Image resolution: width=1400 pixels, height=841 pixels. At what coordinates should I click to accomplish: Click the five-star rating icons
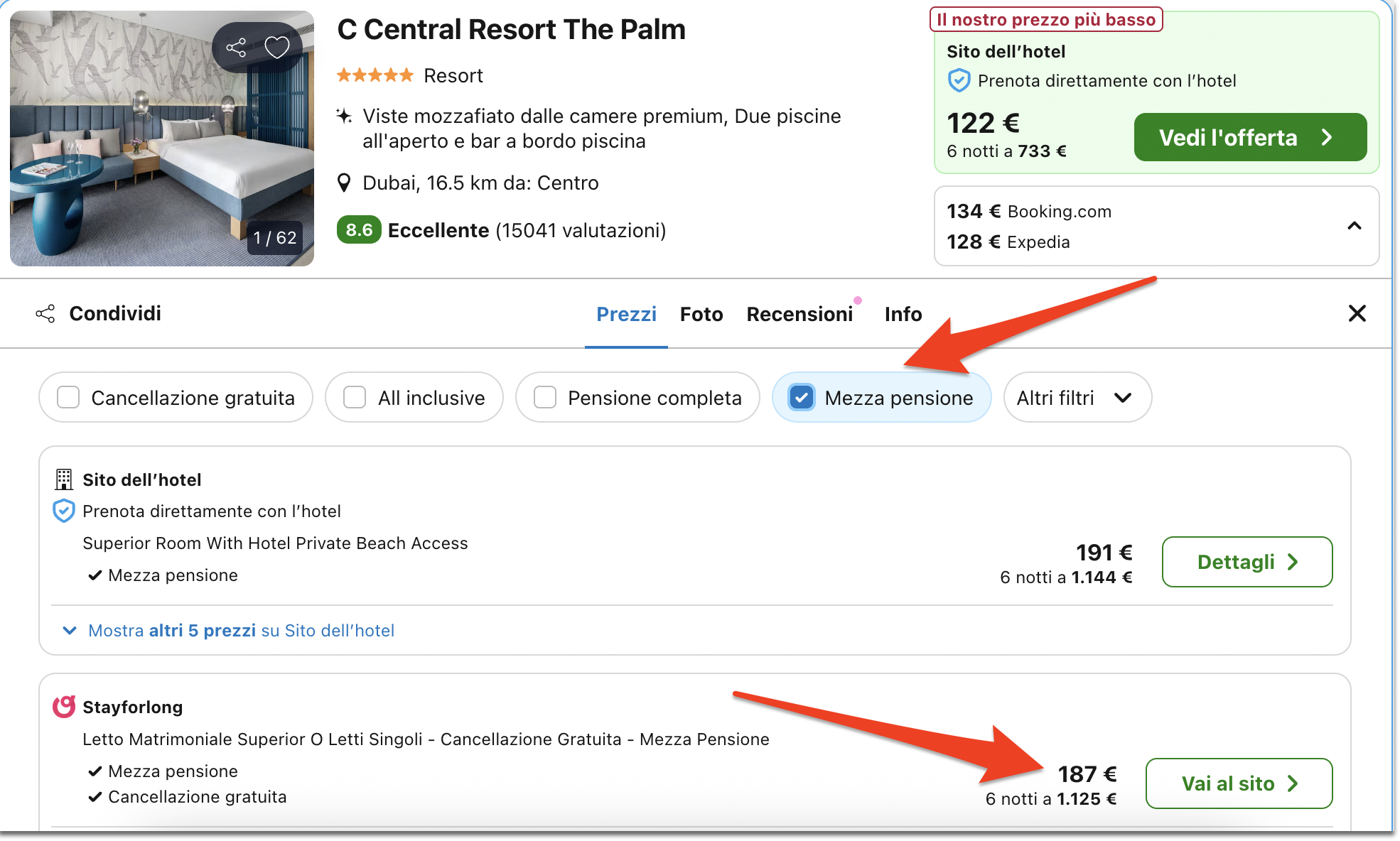point(375,75)
